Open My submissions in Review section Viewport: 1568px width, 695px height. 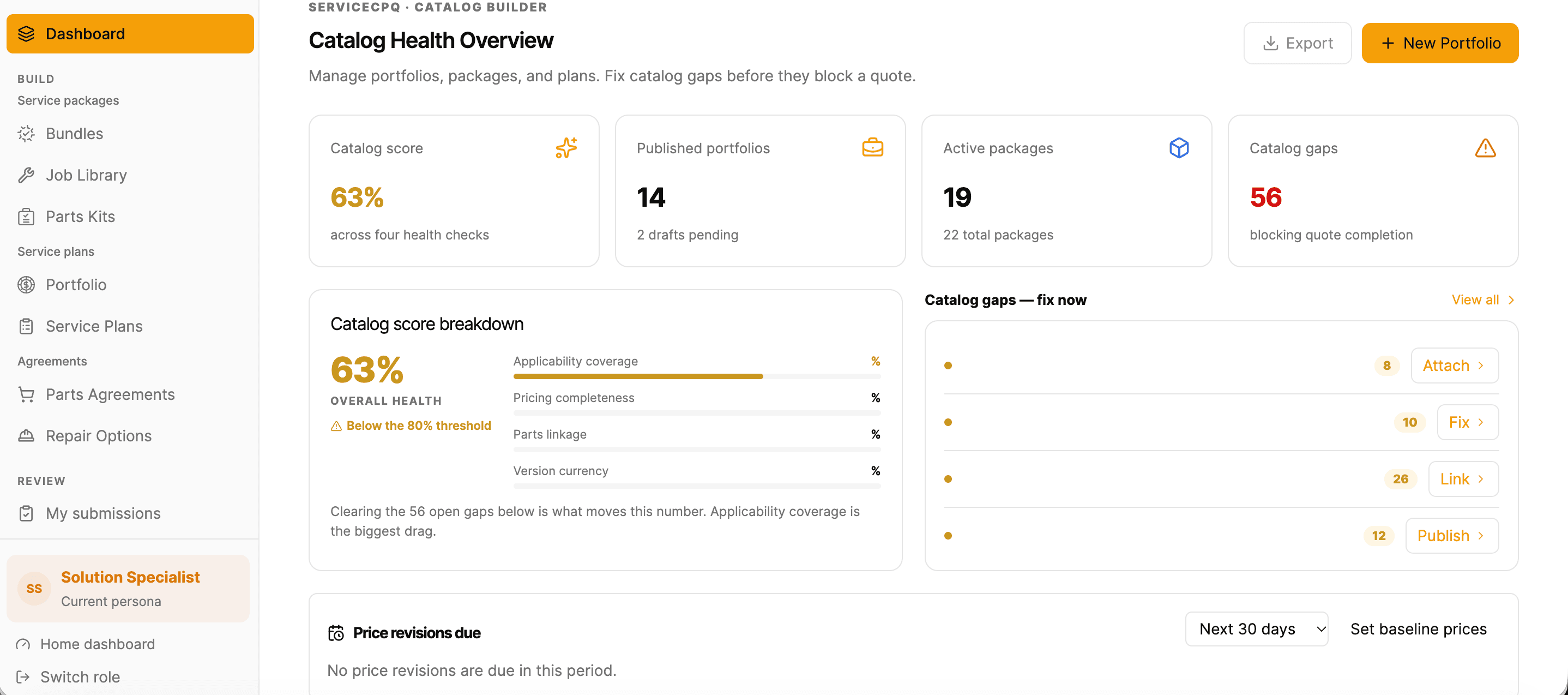(x=130, y=513)
